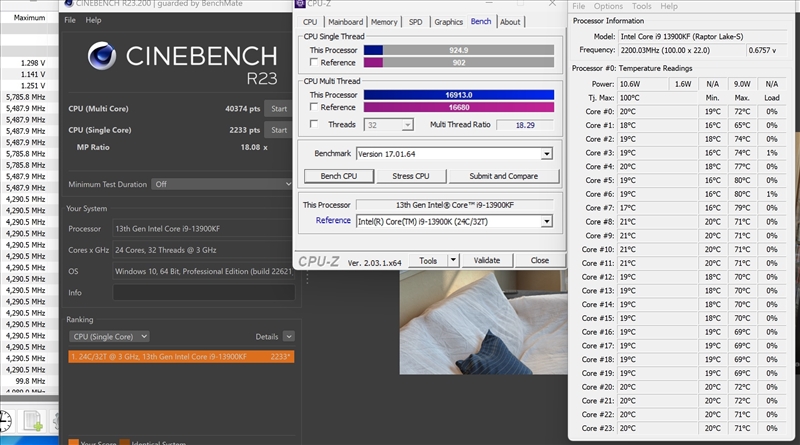Switch to the SPD tab
Image resolution: width=800 pixels, height=445 pixels.
point(415,22)
